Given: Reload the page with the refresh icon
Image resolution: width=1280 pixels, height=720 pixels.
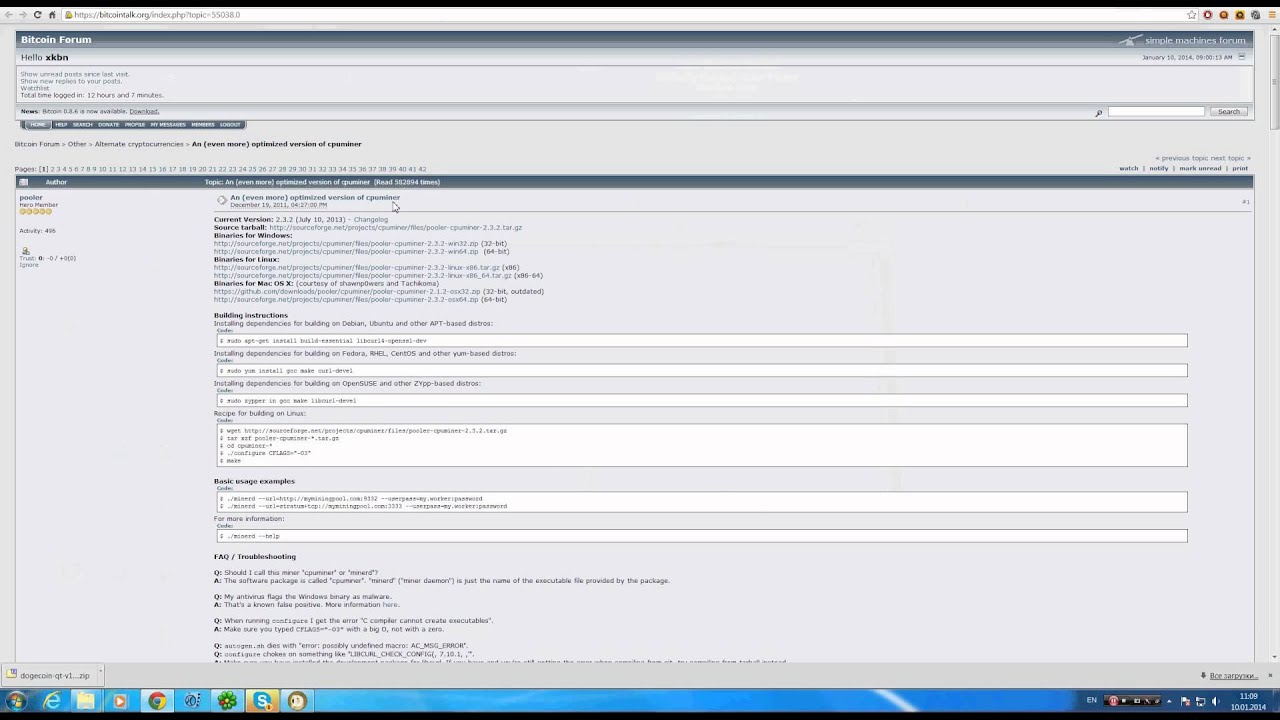Looking at the screenshot, I should [x=37, y=15].
